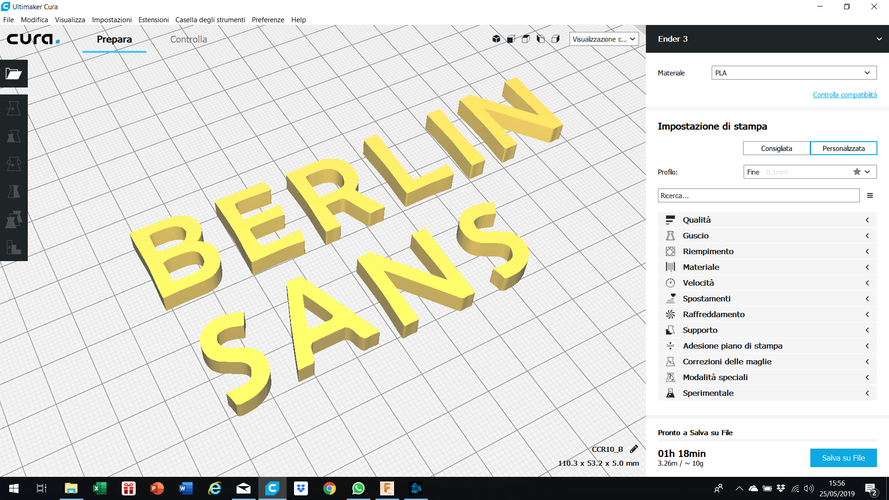Expand the Riempimento settings section

pos(767,251)
